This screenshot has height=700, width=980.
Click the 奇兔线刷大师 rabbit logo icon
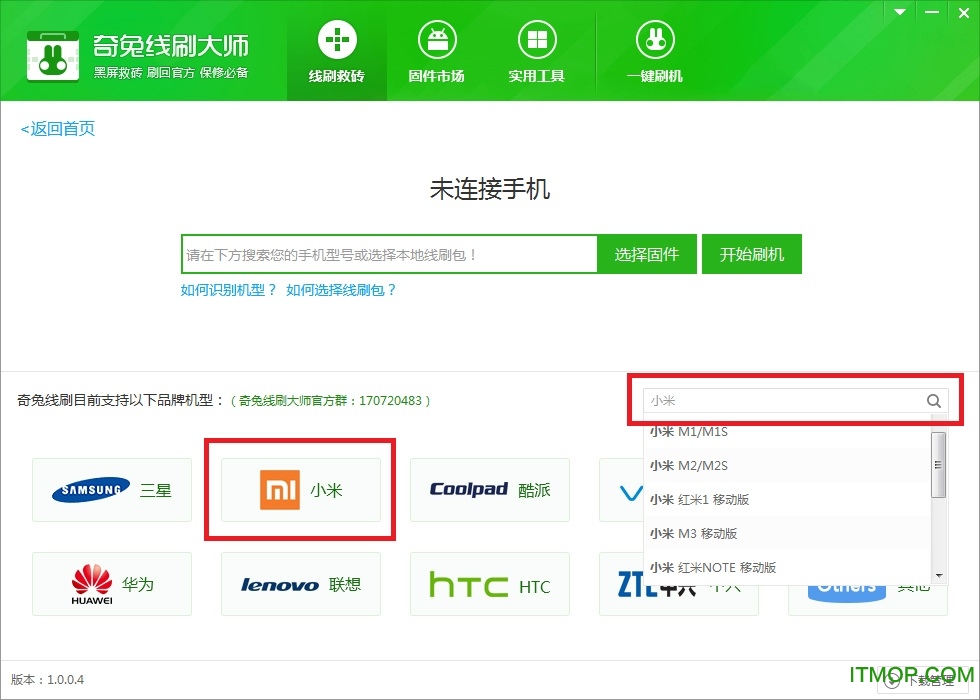click(x=53, y=56)
